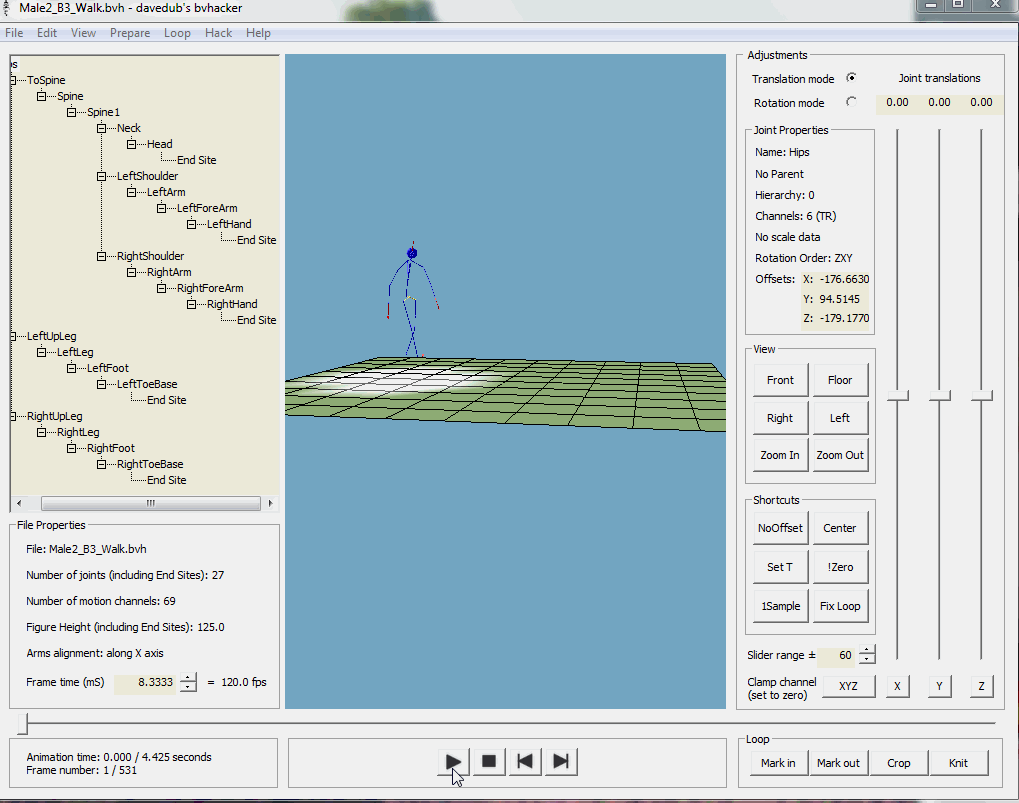Image resolution: width=1019 pixels, height=803 pixels.
Task: Open the Prepare menu
Action: click(x=130, y=33)
